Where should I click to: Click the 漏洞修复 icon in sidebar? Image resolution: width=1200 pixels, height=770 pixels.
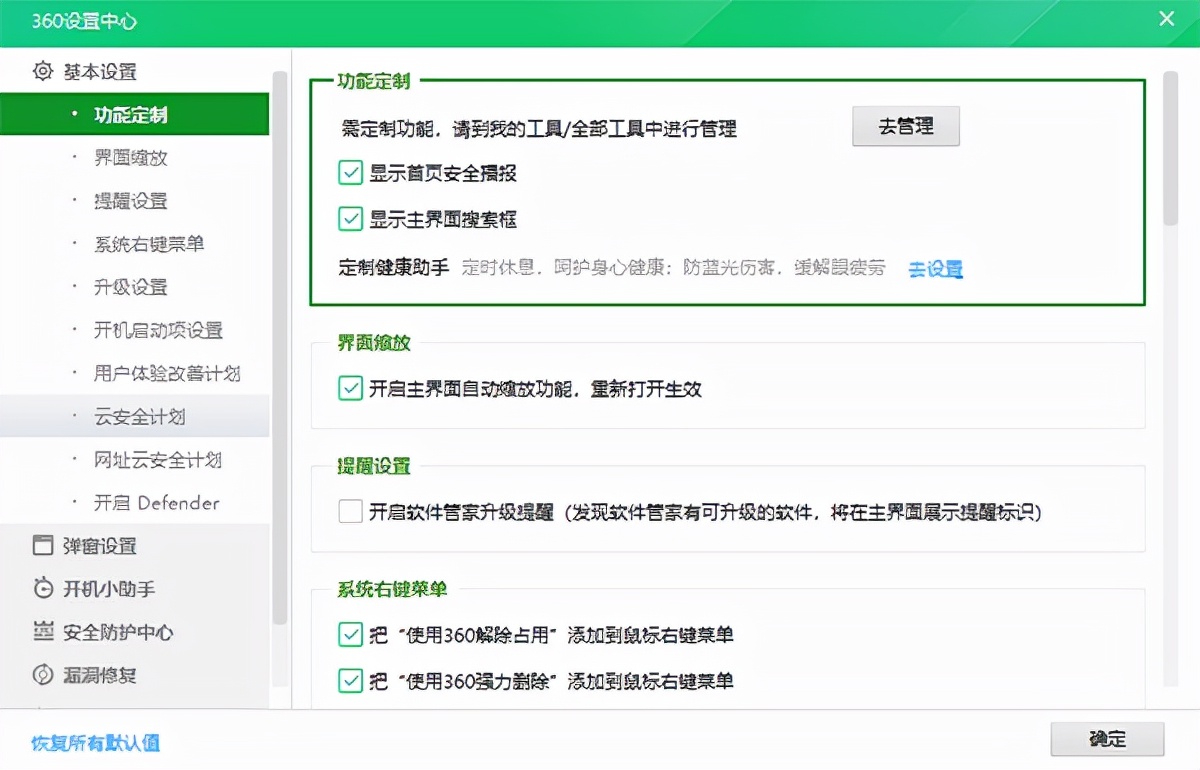coord(43,675)
